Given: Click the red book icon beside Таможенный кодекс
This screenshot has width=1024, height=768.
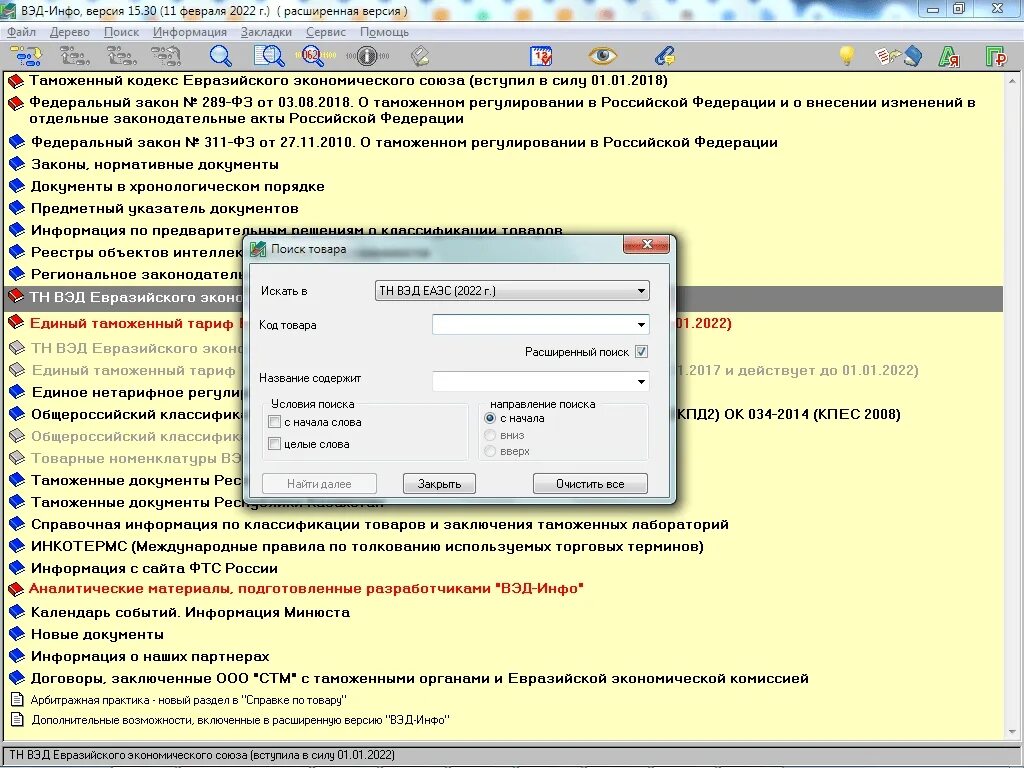Looking at the screenshot, I should (16, 81).
